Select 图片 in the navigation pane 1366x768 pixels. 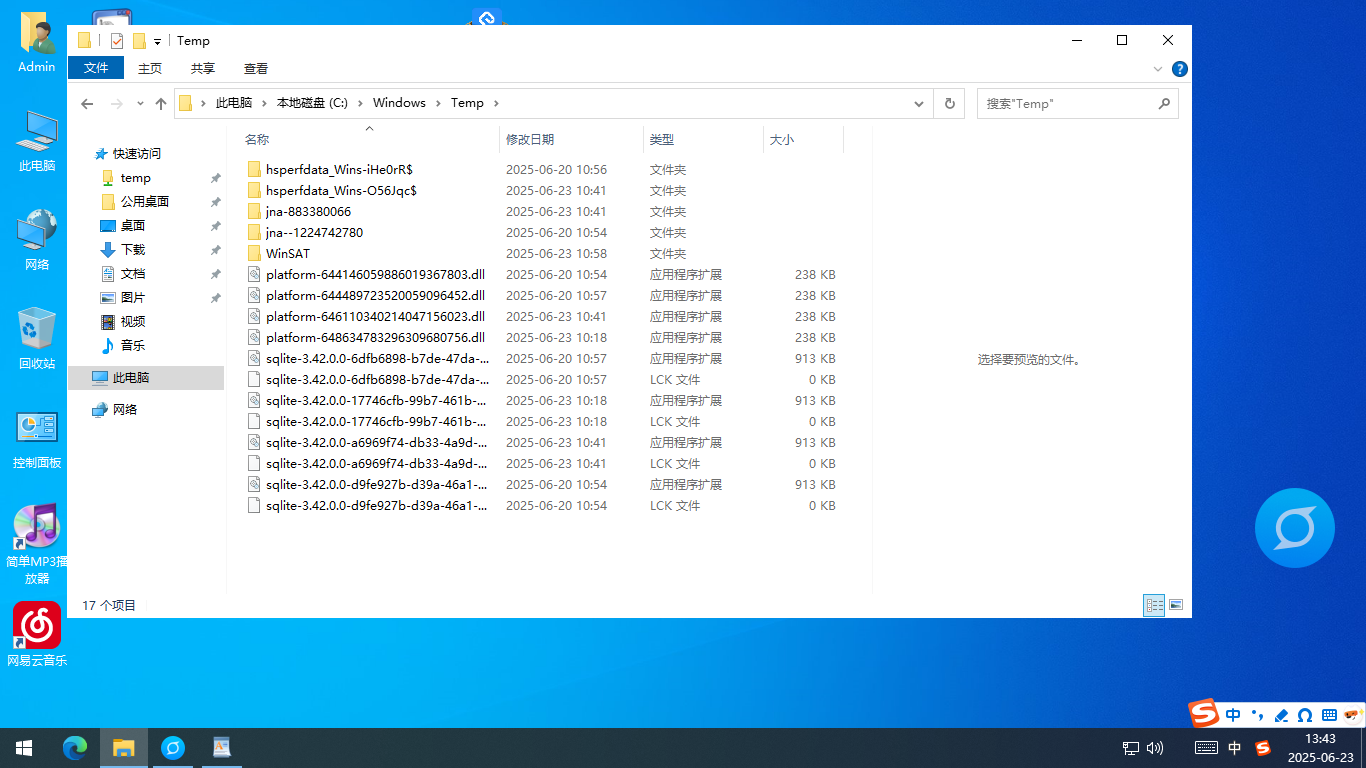click(133, 298)
